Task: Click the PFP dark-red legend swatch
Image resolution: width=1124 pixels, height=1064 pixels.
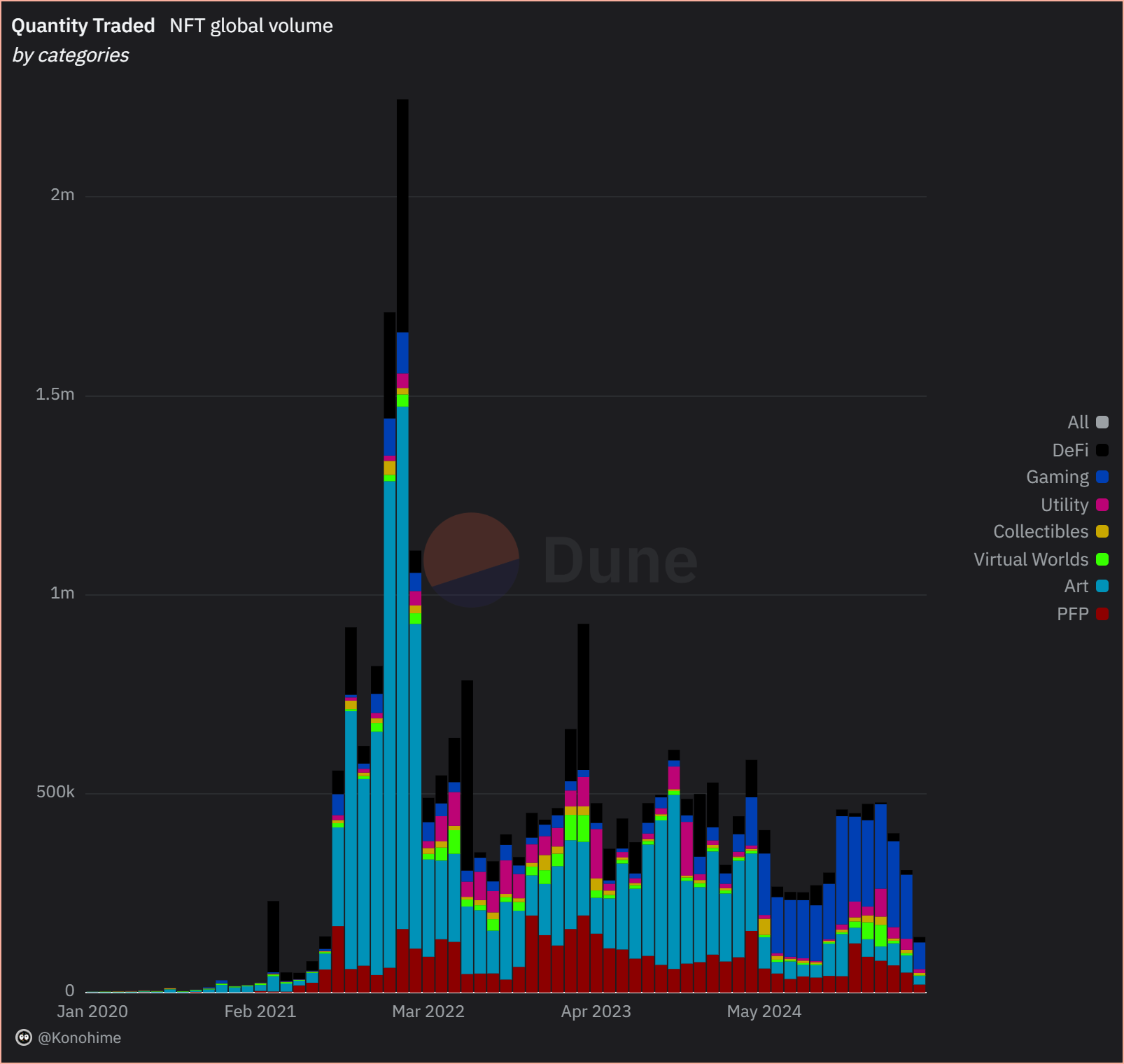Action: (x=1103, y=613)
